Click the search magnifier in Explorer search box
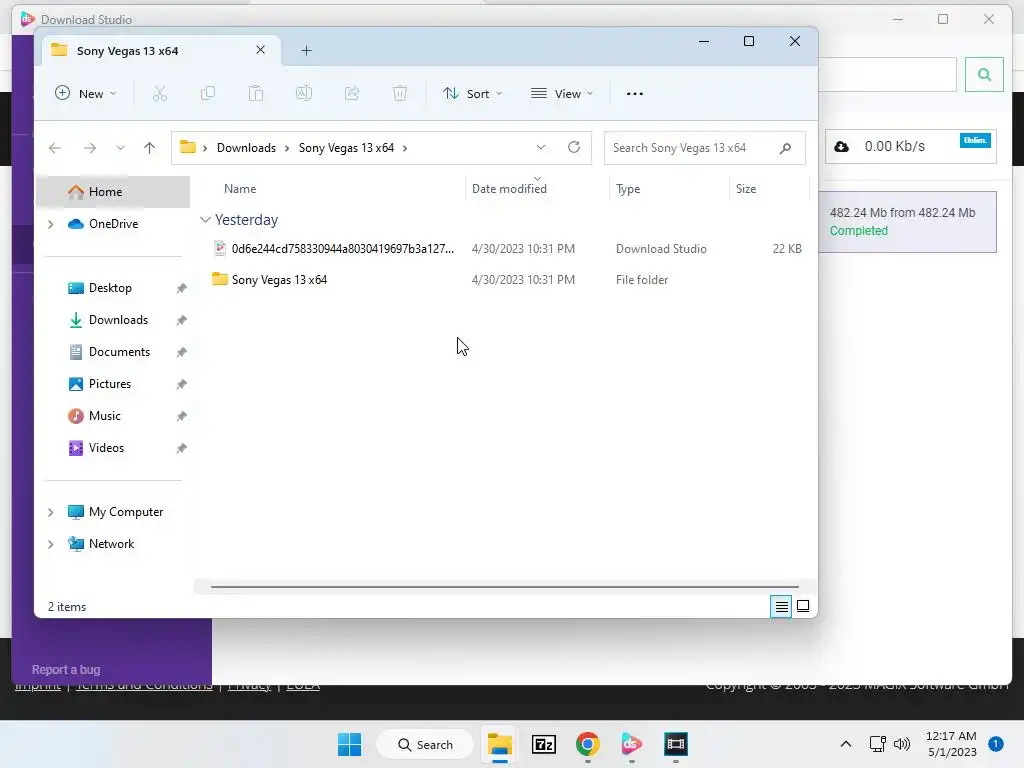The width and height of the screenshot is (1024, 768). (786, 148)
